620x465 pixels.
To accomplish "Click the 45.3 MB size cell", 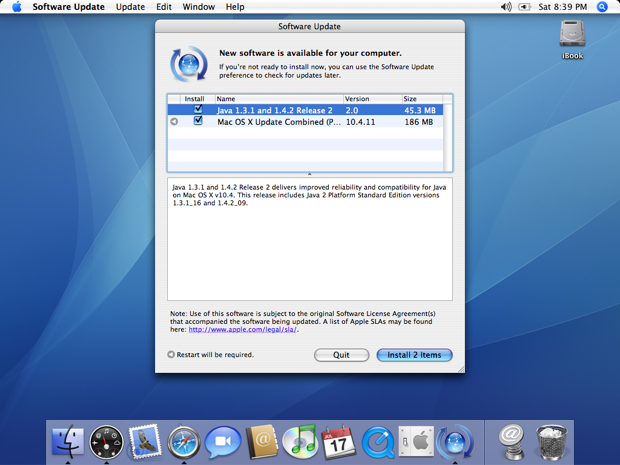I will click(x=420, y=110).
